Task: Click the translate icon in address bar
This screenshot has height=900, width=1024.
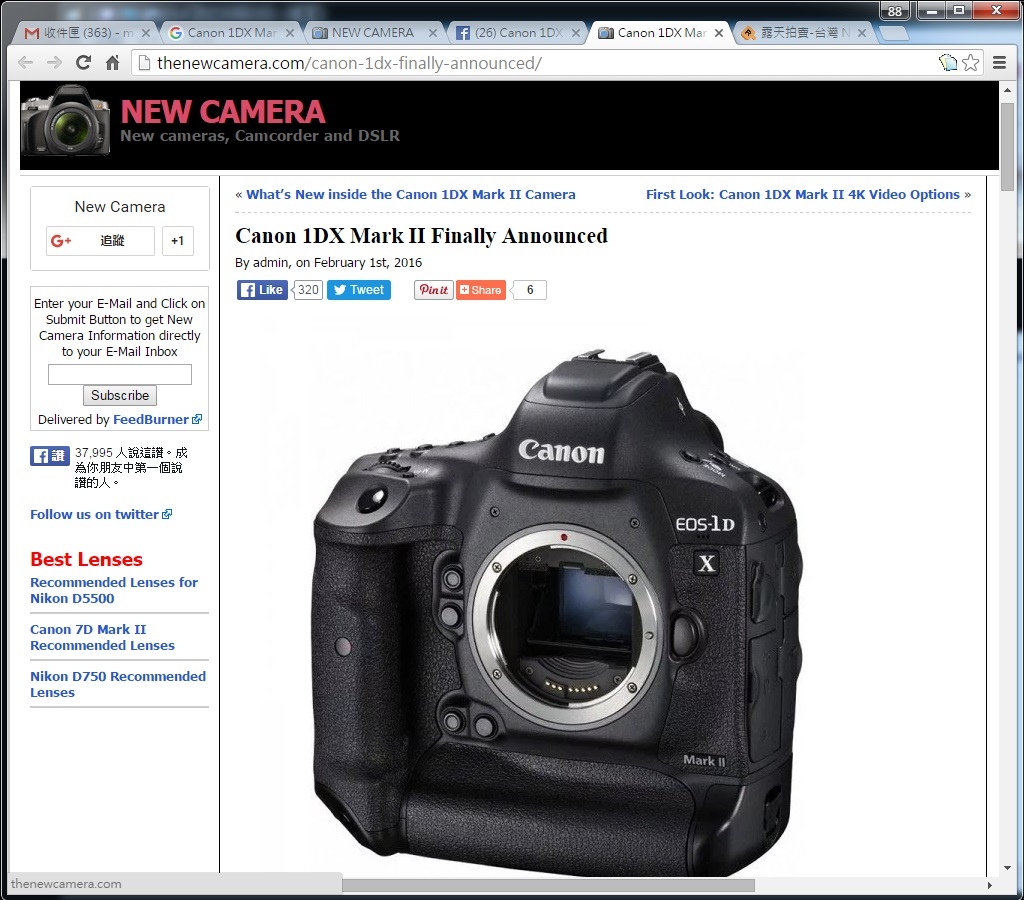Action: 948,63
